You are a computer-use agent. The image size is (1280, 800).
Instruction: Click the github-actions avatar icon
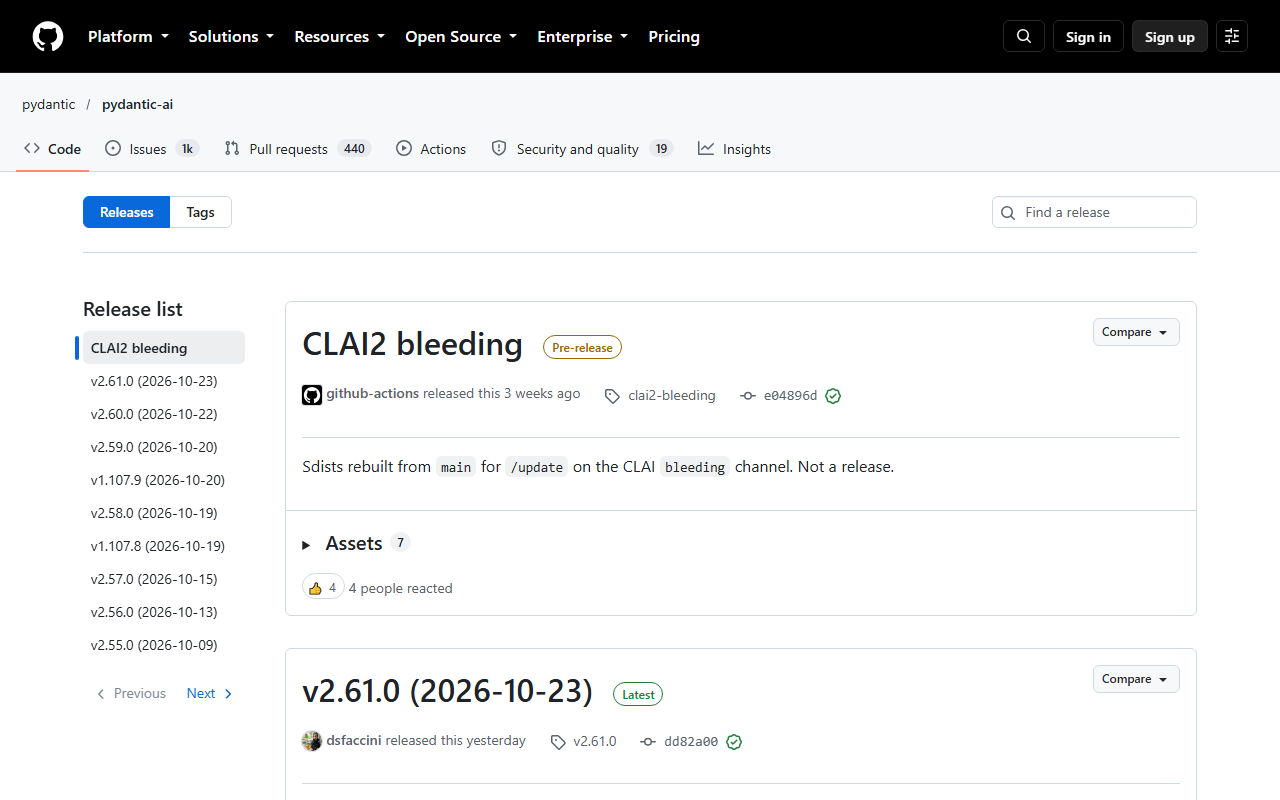click(312, 395)
